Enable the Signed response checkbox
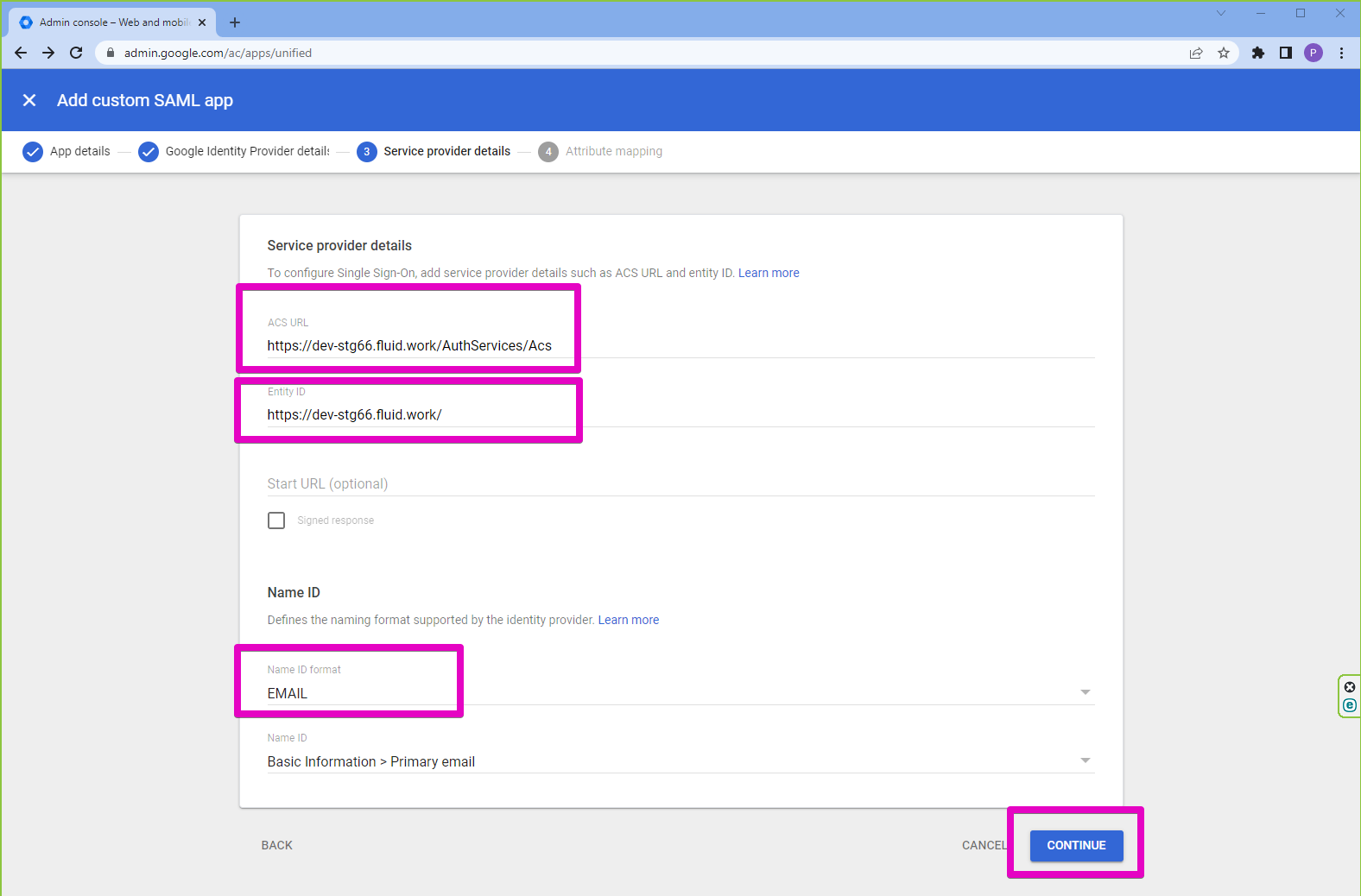1361x896 pixels. tap(276, 521)
